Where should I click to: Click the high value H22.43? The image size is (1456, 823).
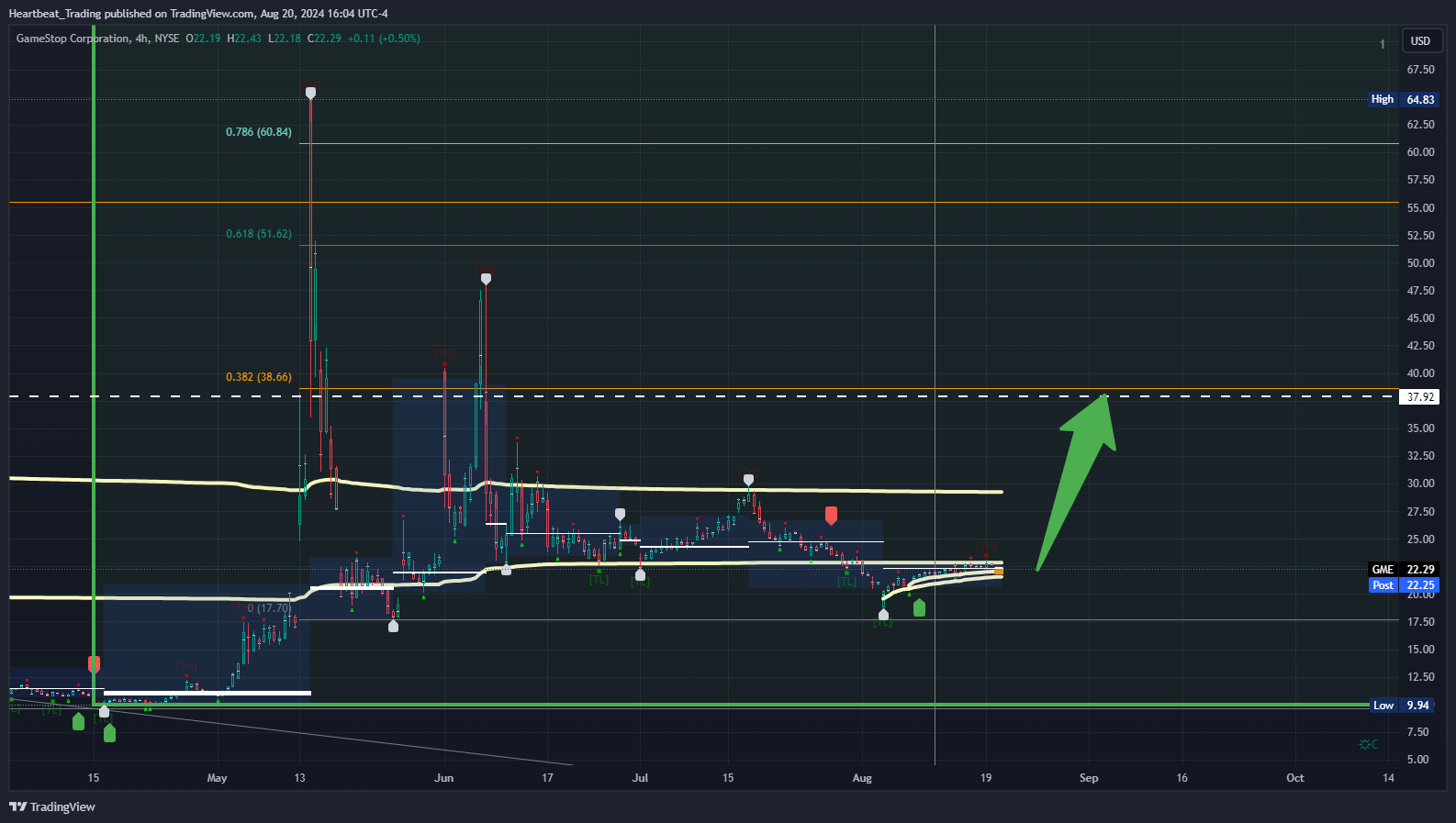coord(244,39)
